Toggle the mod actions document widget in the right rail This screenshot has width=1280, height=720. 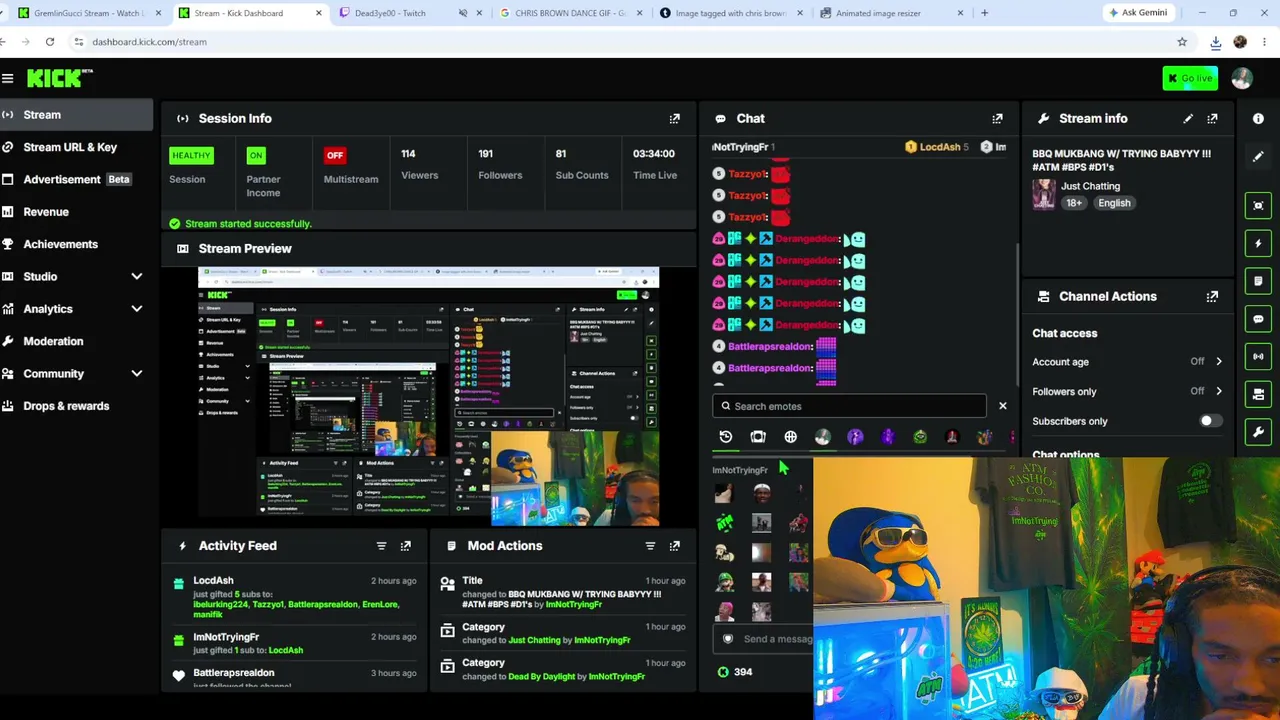point(1258,281)
